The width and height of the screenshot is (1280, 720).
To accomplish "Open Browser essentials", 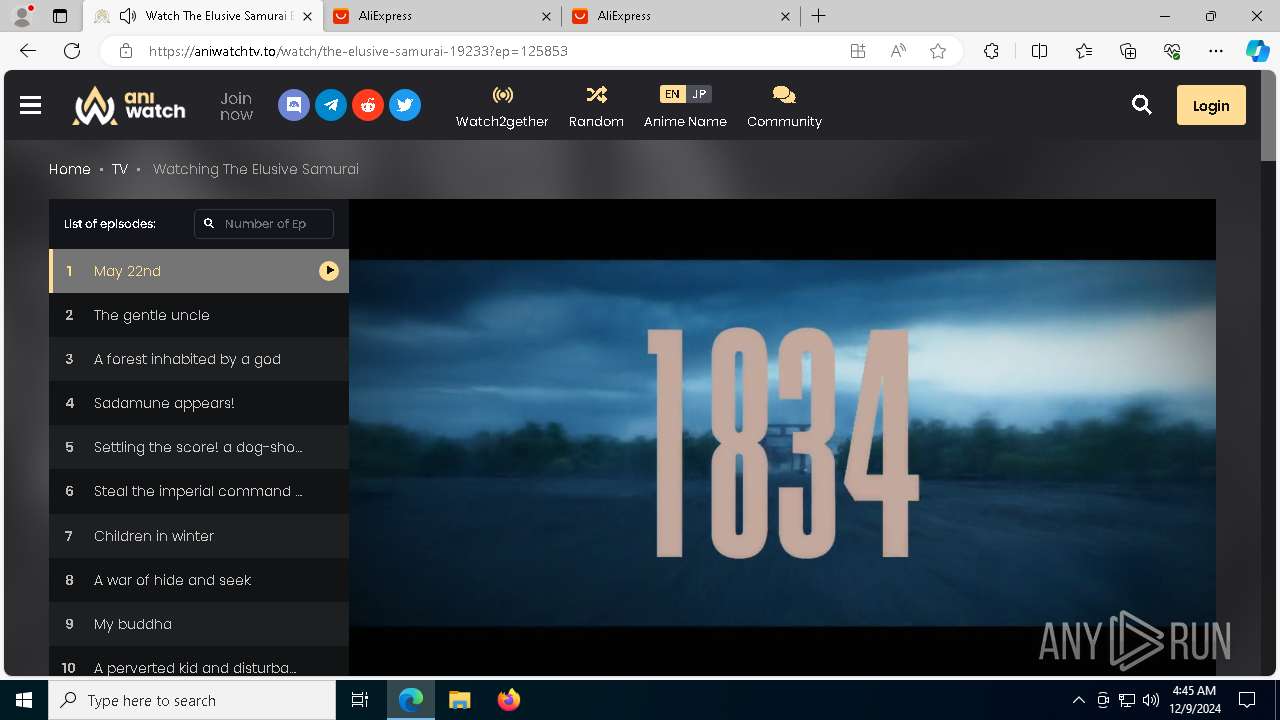I will pyautogui.click(x=1172, y=51).
